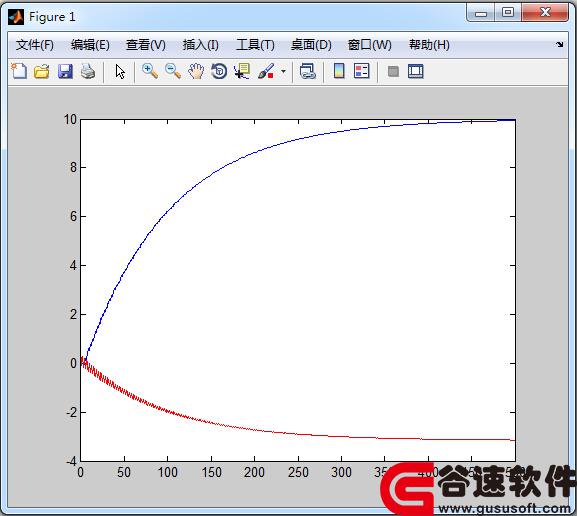
Task: Open the 编辑(E) menu
Action: pyautogui.click(x=90, y=45)
